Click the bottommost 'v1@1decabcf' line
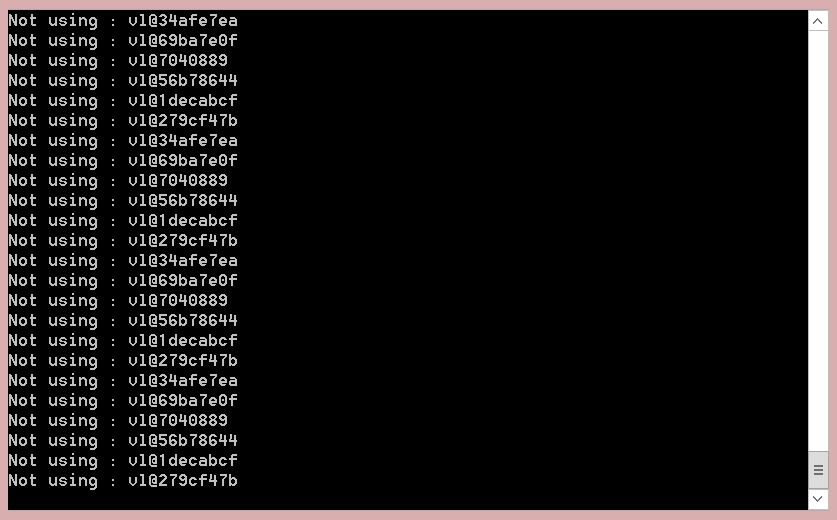 click(123, 461)
